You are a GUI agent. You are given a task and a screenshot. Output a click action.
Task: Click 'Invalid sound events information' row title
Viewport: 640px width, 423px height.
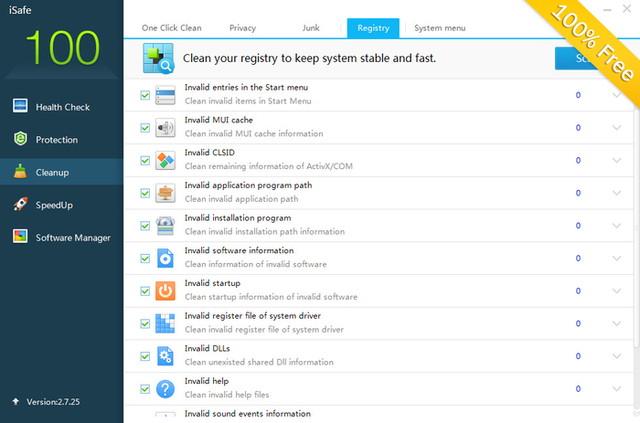click(x=247, y=414)
